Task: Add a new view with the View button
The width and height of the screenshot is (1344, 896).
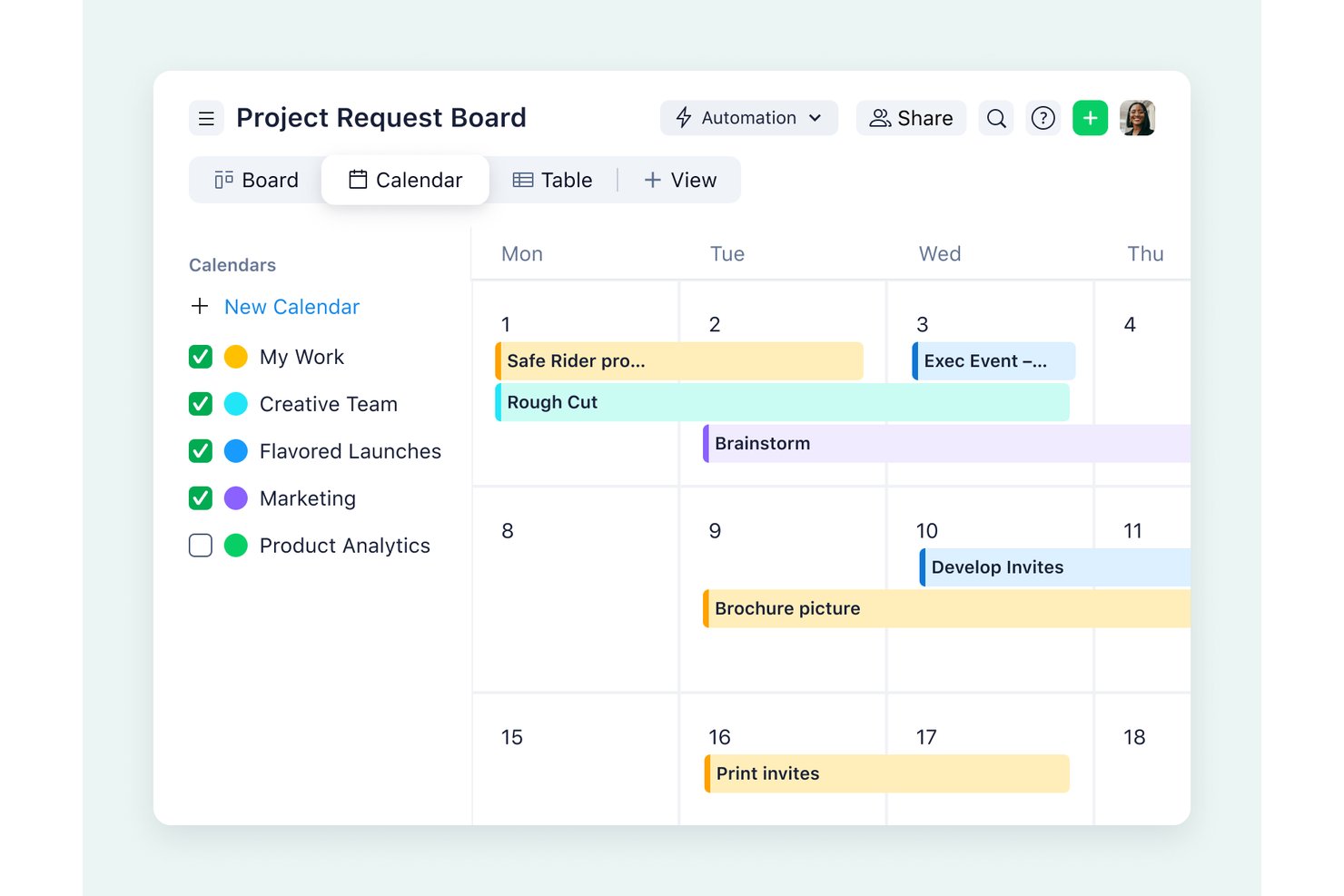Action: pyautogui.click(x=680, y=180)
